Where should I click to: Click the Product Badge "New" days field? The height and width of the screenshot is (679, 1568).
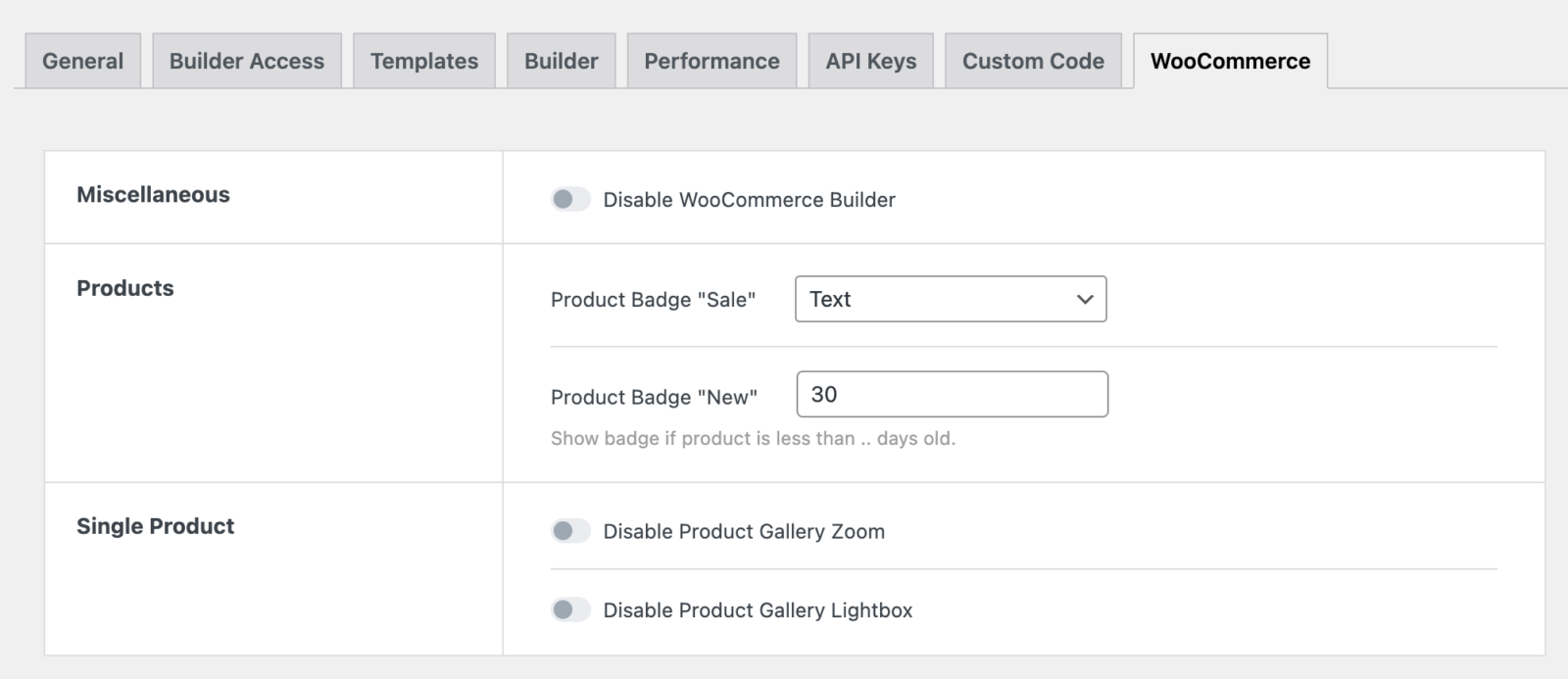(x=952, y=394)
